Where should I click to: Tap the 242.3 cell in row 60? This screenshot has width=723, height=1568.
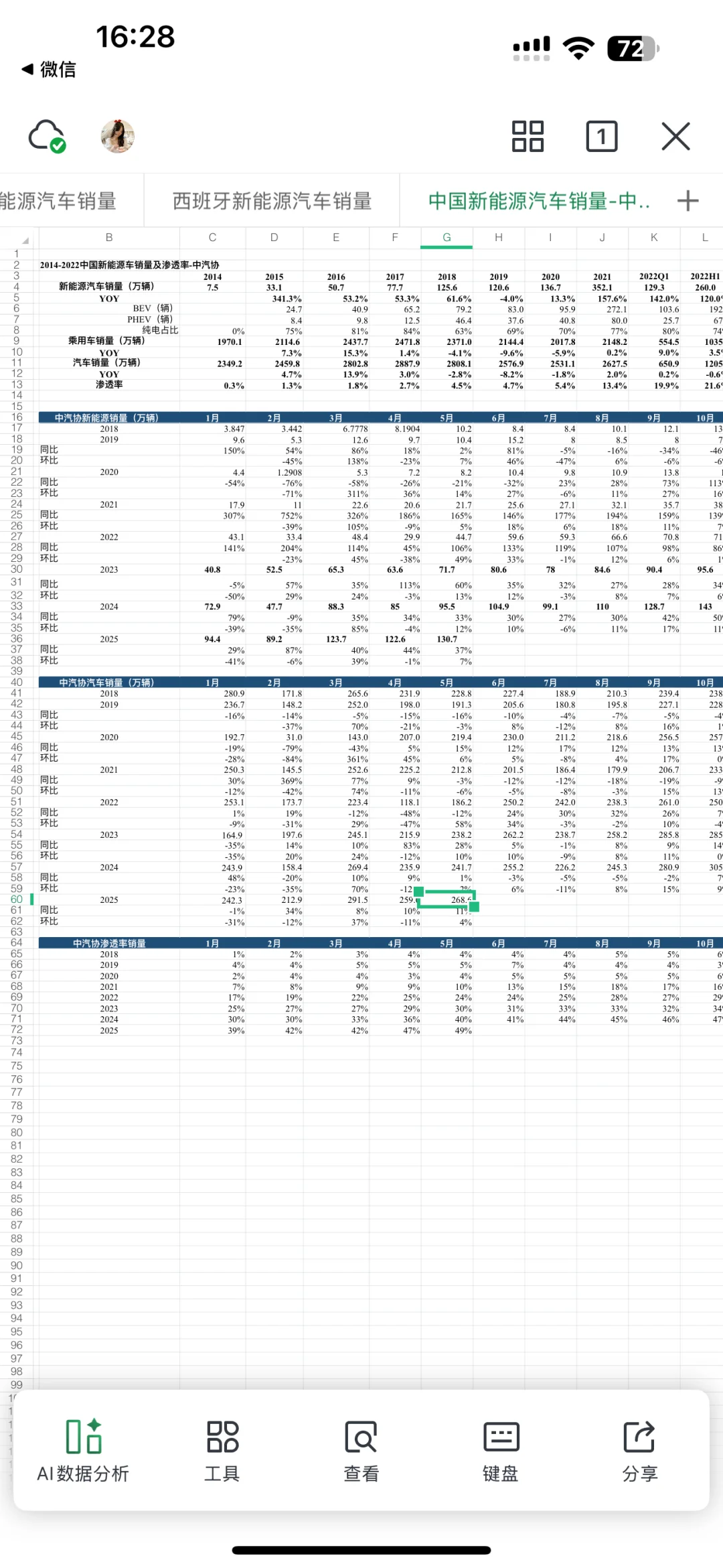point(232,901)
